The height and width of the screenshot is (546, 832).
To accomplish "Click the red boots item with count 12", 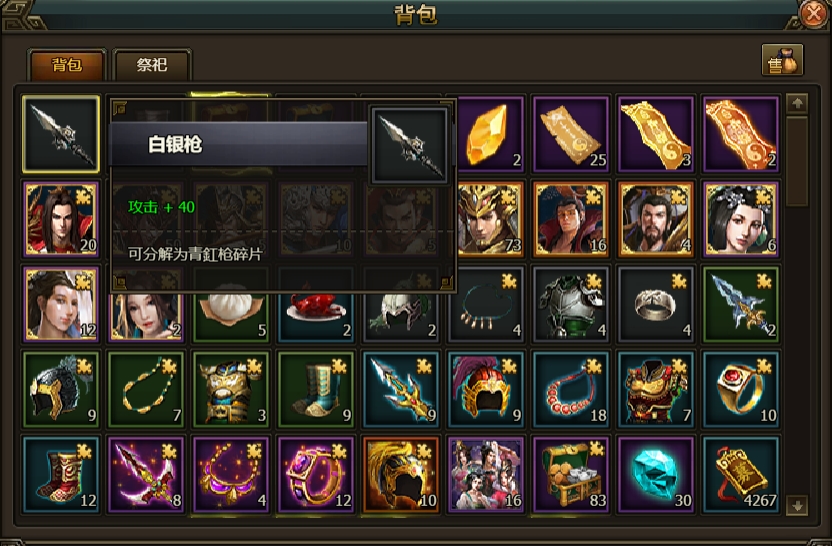I will coord(61,474).
